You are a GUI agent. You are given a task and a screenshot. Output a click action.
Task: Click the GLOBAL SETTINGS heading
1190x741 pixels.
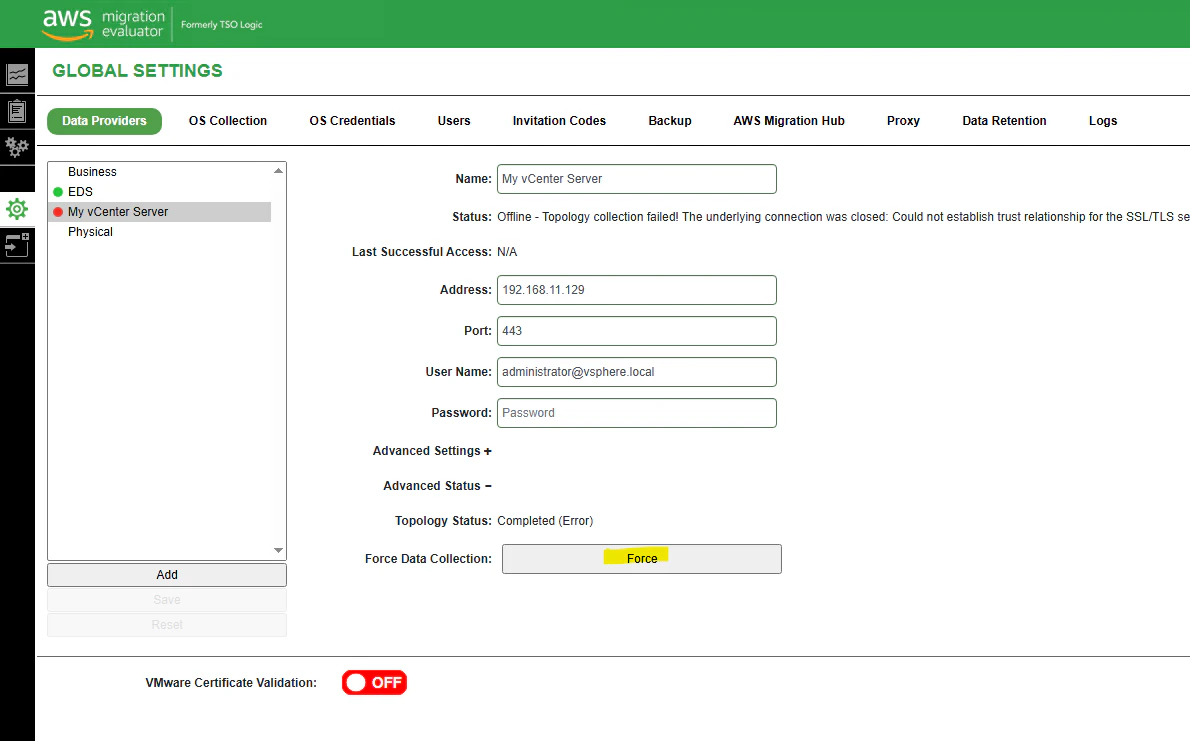pos(137,71)
